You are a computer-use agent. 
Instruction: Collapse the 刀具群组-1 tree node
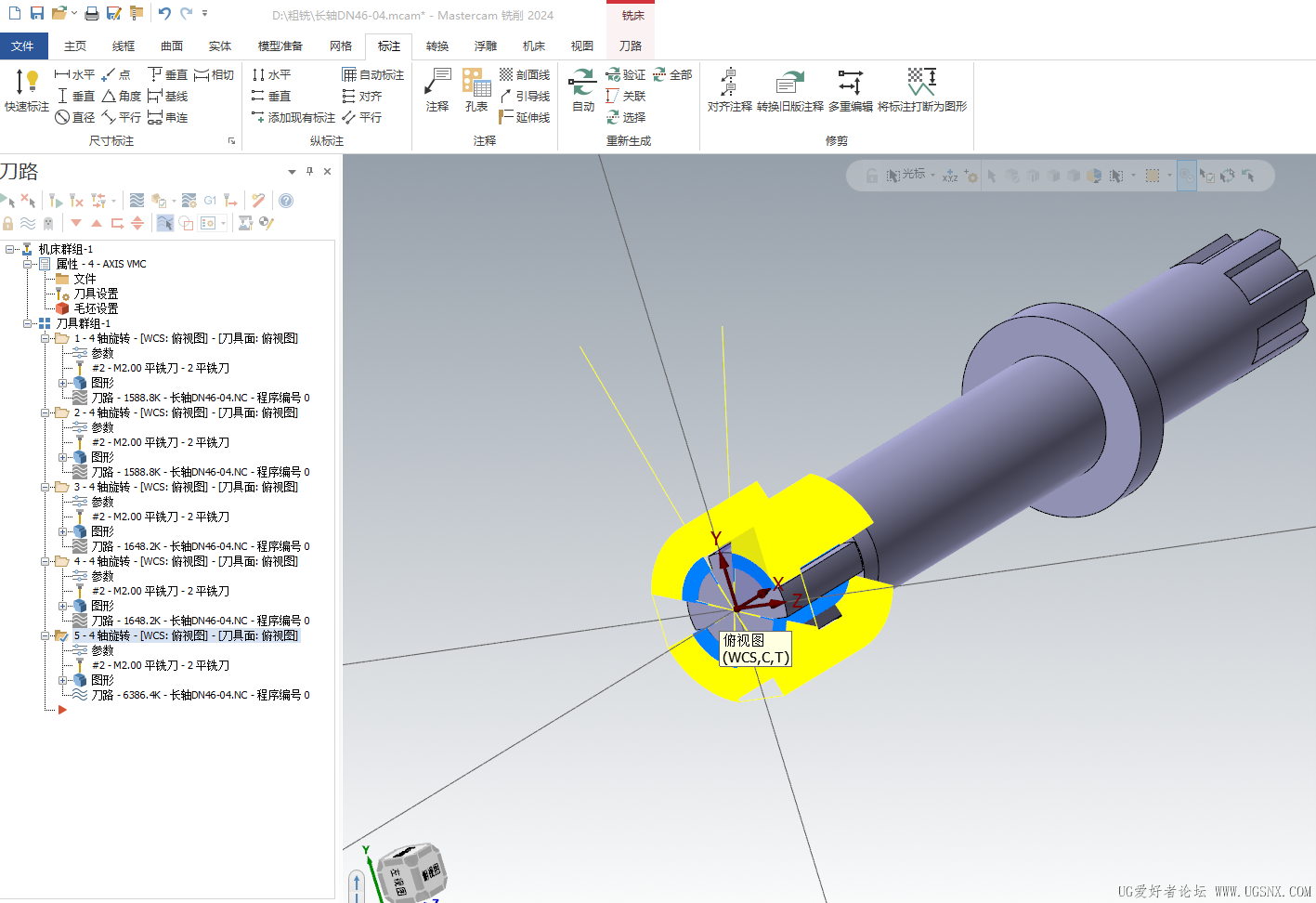(27, 323)
